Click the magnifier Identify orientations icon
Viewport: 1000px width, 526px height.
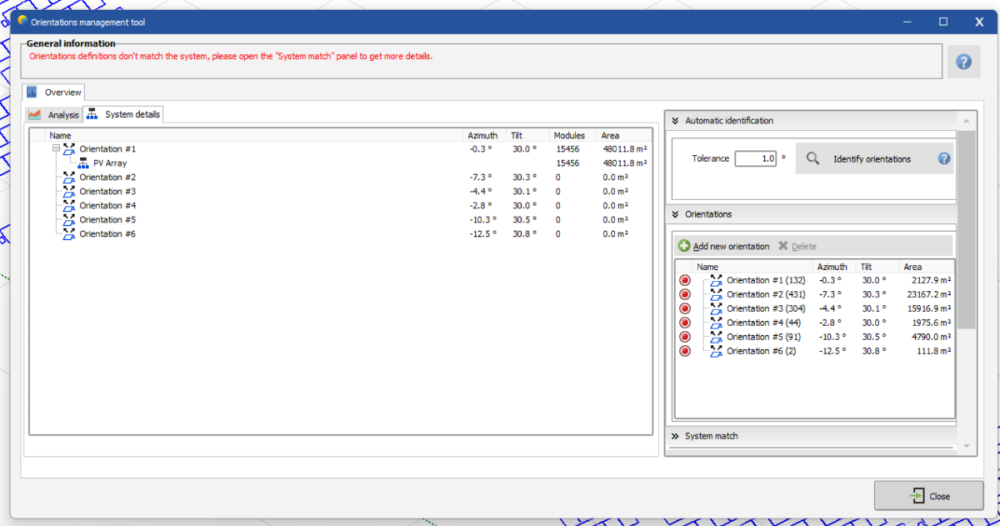tap(813, 159)
